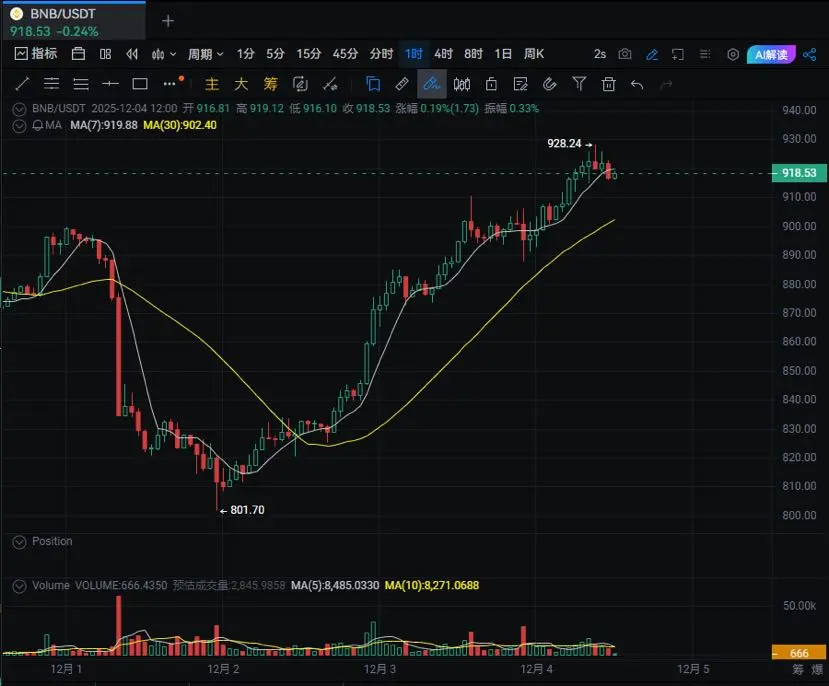Click the candlestick pattern icon
The height and width of the screenshot is (686, 829).
pos(462,84)
